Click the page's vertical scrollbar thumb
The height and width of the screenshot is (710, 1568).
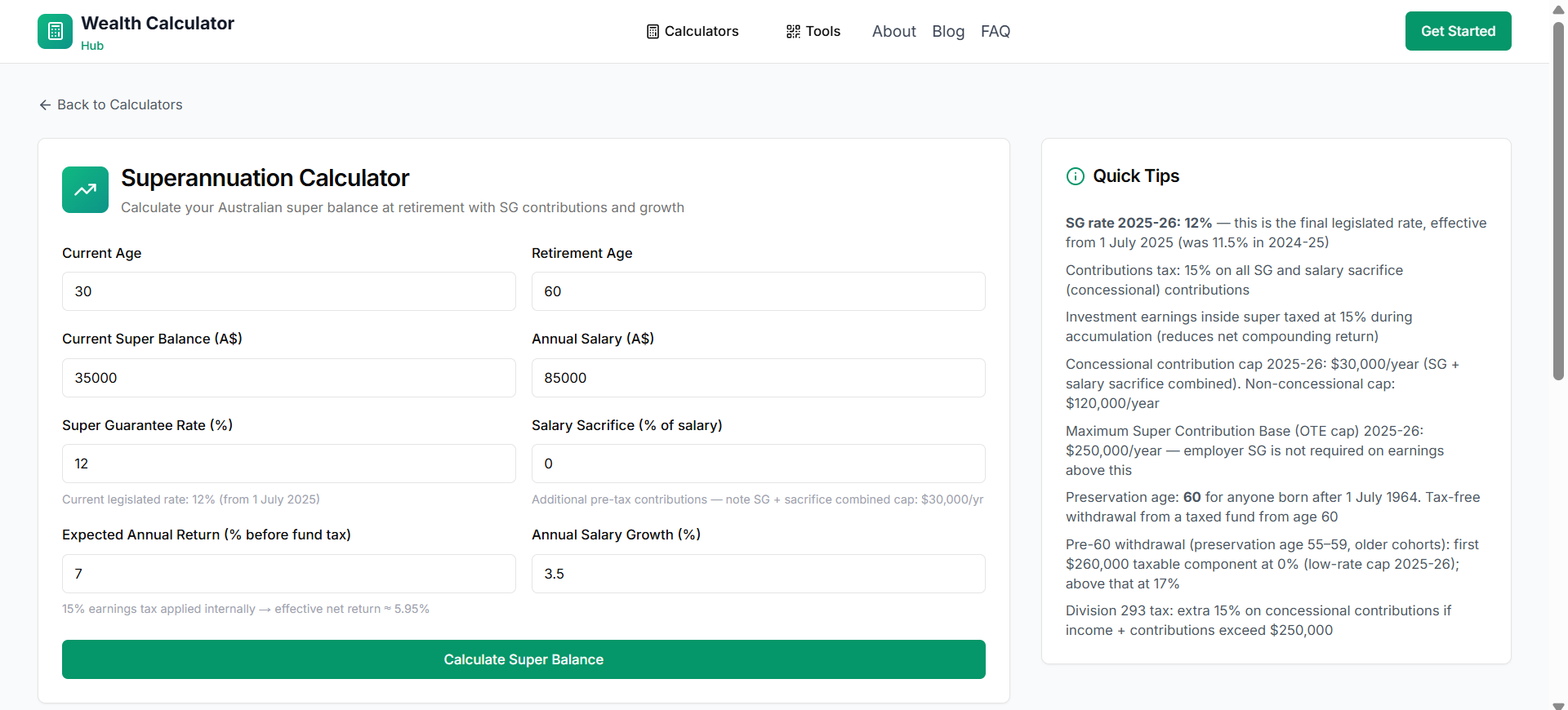(1558, 200)
